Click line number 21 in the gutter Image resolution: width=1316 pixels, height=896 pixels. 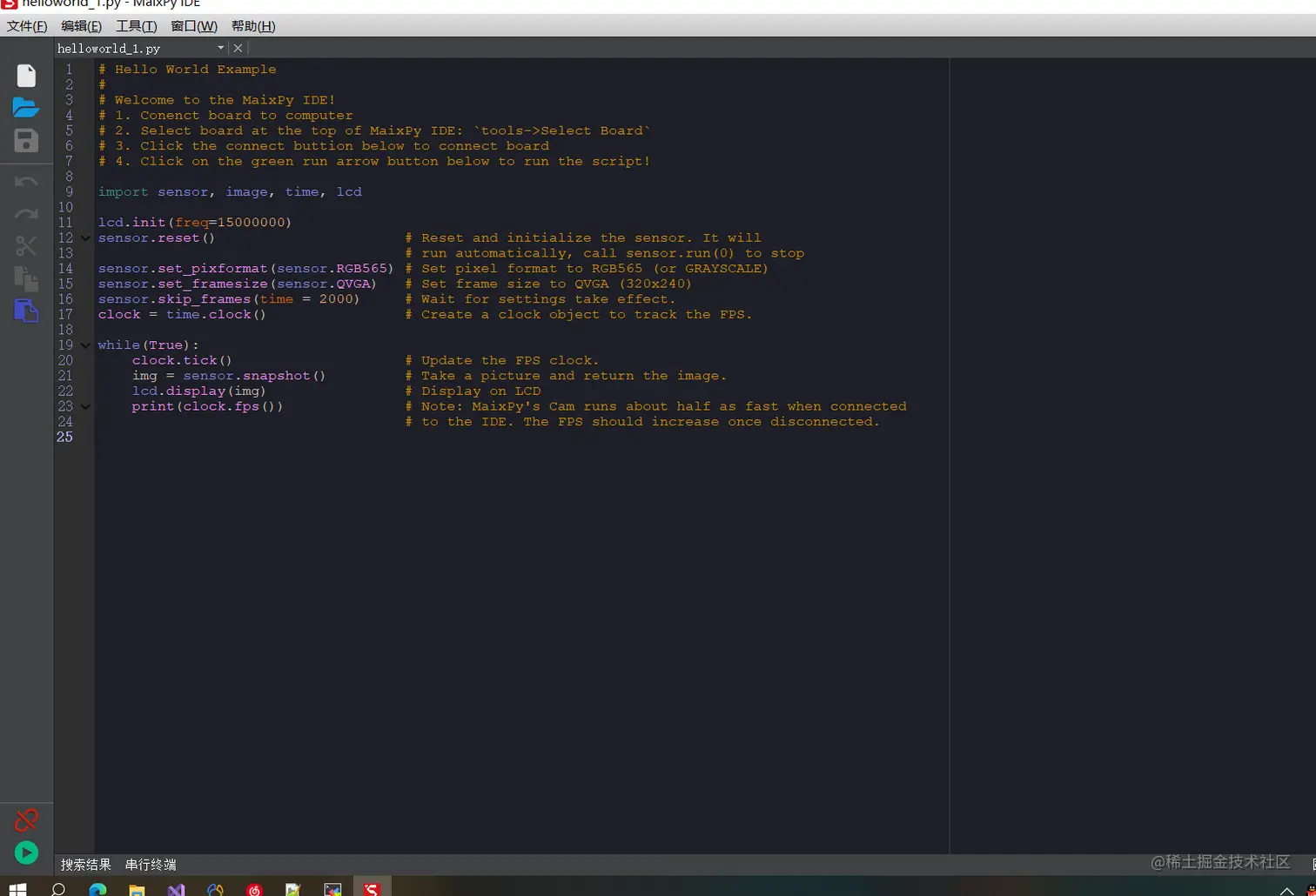65,376
